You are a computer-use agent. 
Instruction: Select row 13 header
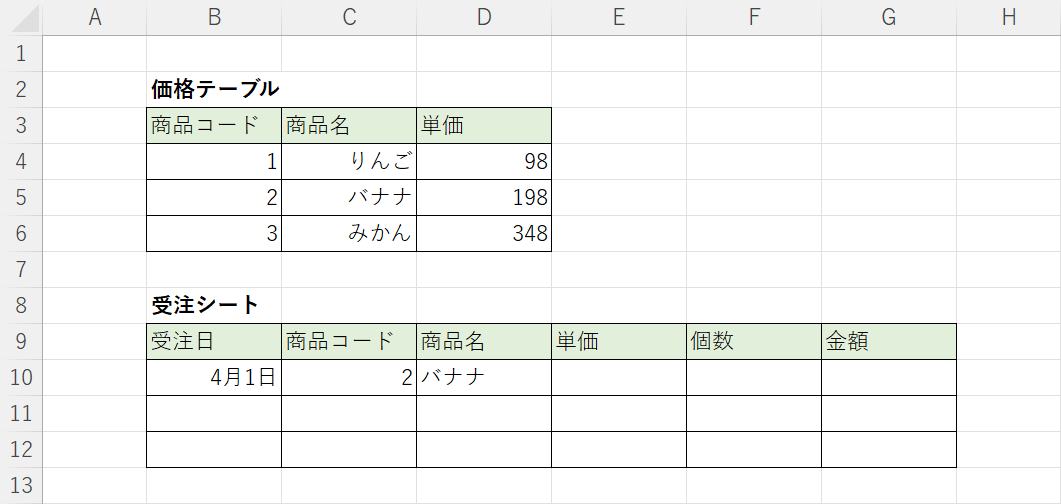(22, 486)
